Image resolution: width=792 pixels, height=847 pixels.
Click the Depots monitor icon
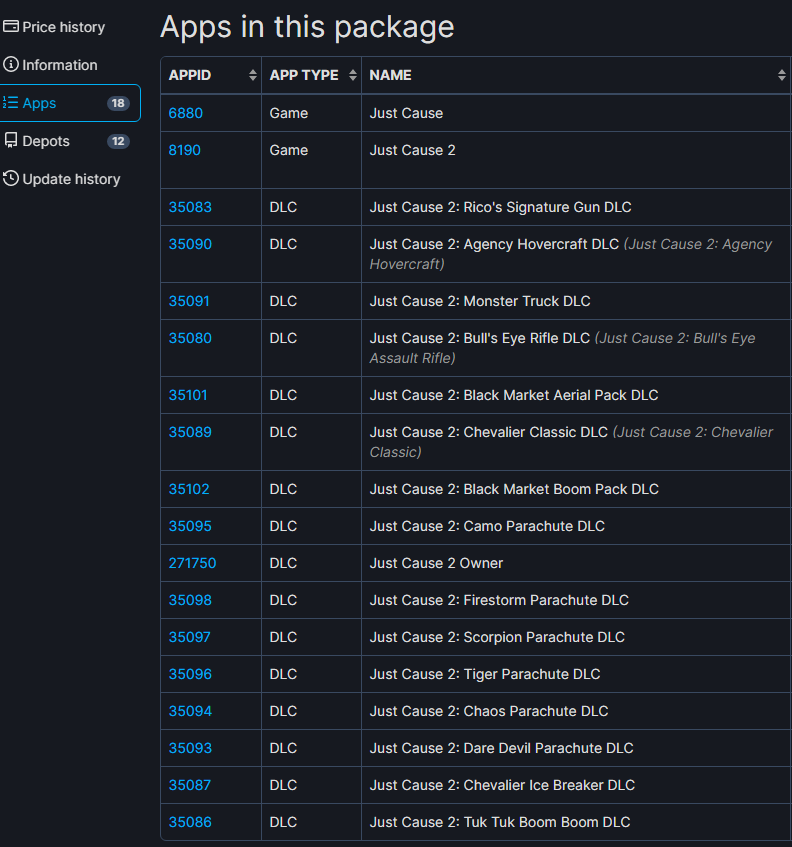[x=11, y=141]
